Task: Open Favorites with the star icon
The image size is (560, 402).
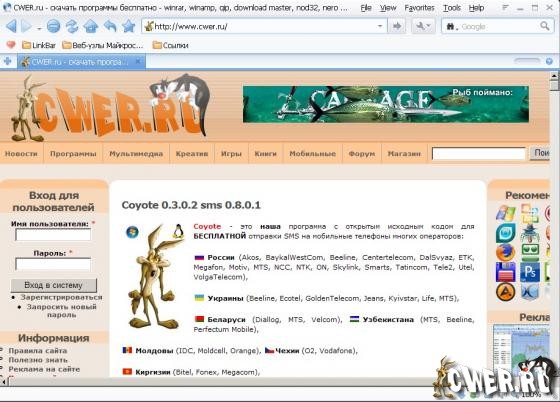Action: (129, 26)
